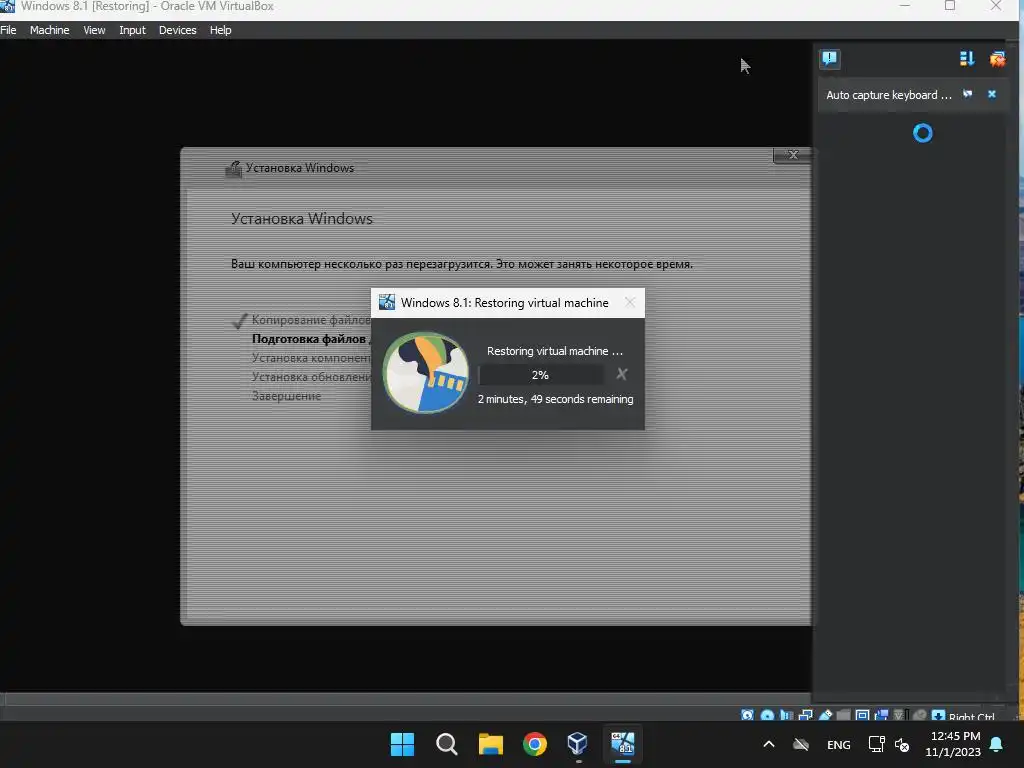Viewport: 1024px width, 768px height.
Task: Click the muted volume tray icon
Action: click(903, 744)
